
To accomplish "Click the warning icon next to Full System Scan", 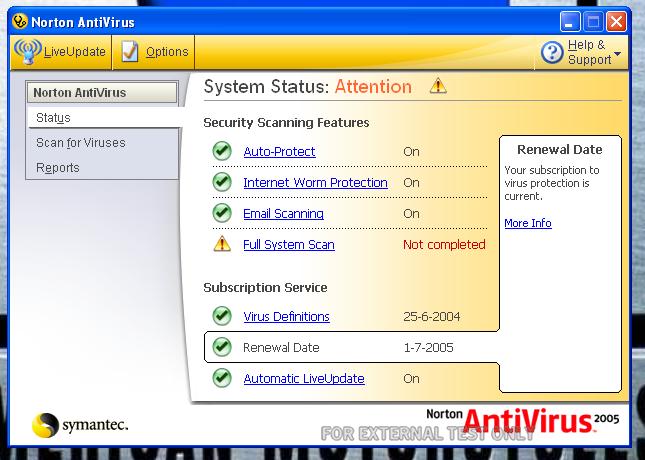I will [x=222, y=244].
